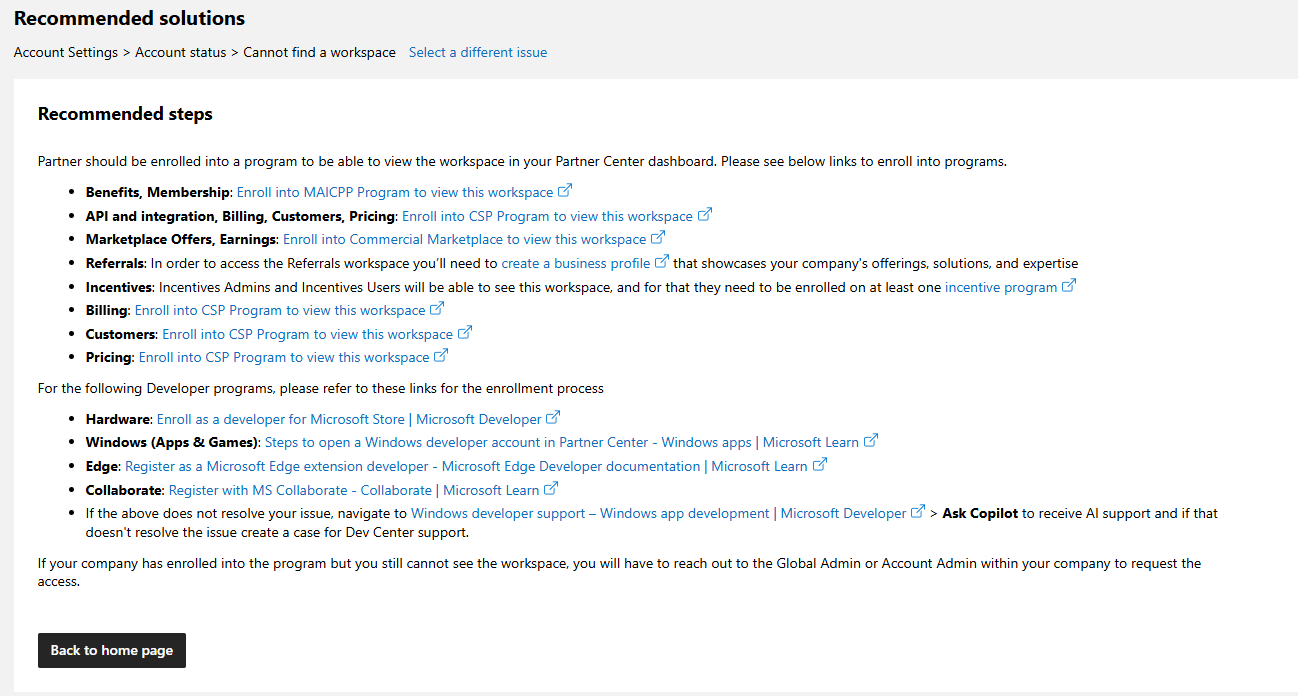Click the bold 'Benefits, Membership' label
1298x696 pixels.
(x=158, y=192)
